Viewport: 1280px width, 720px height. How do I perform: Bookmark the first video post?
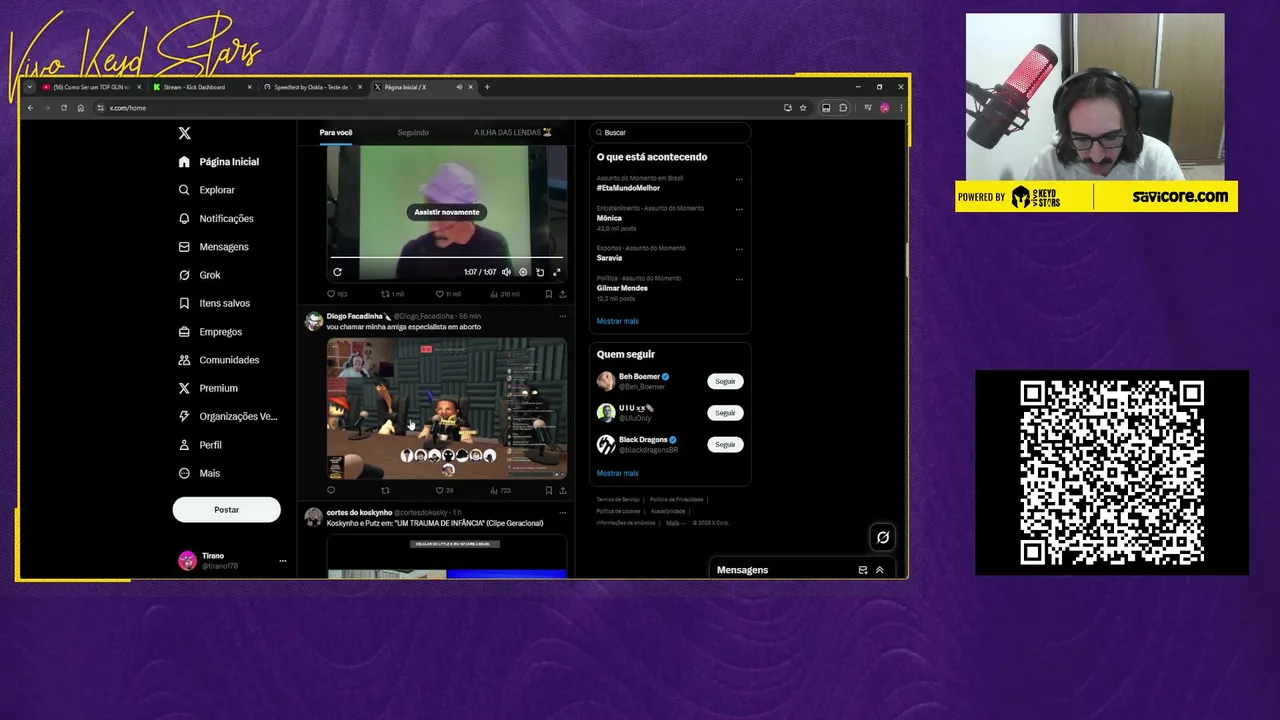pos(548,294)
